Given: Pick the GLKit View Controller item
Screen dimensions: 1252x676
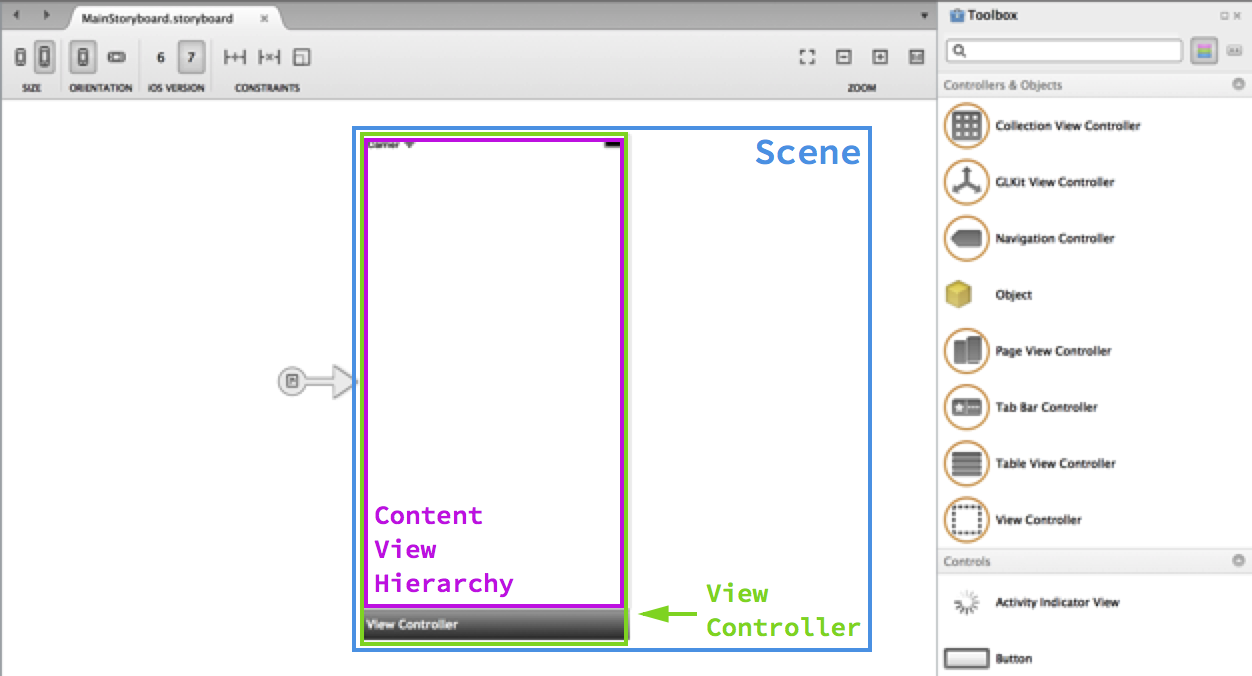Looking at the screenshot, I should pos(966,182).
